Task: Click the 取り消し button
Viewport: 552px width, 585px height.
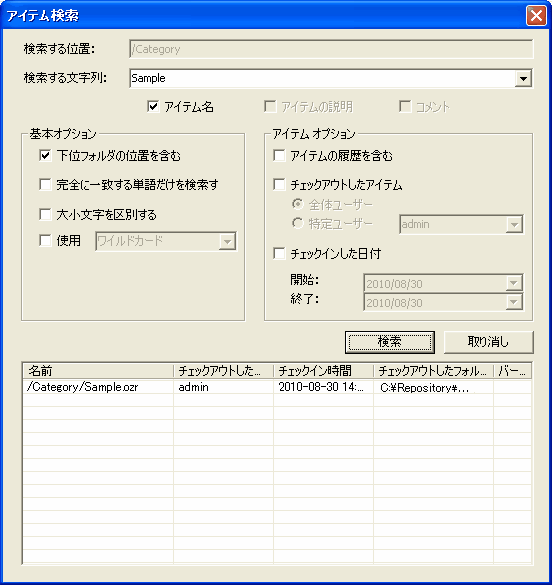Action: click(489, 342)
